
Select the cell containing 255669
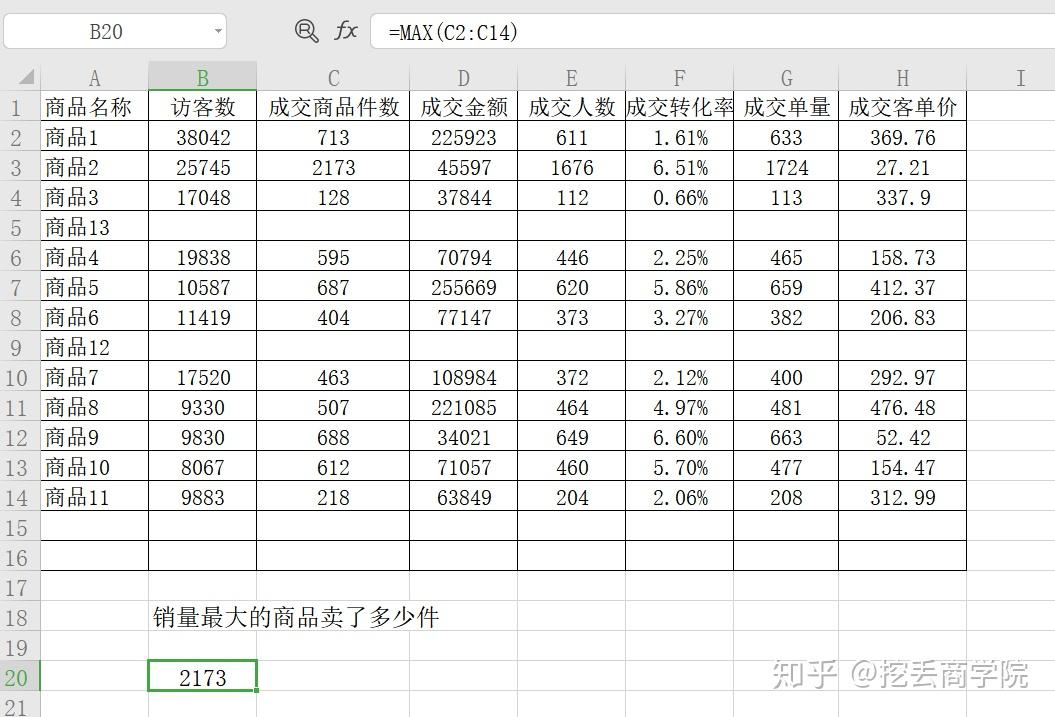tap(464, 287)
